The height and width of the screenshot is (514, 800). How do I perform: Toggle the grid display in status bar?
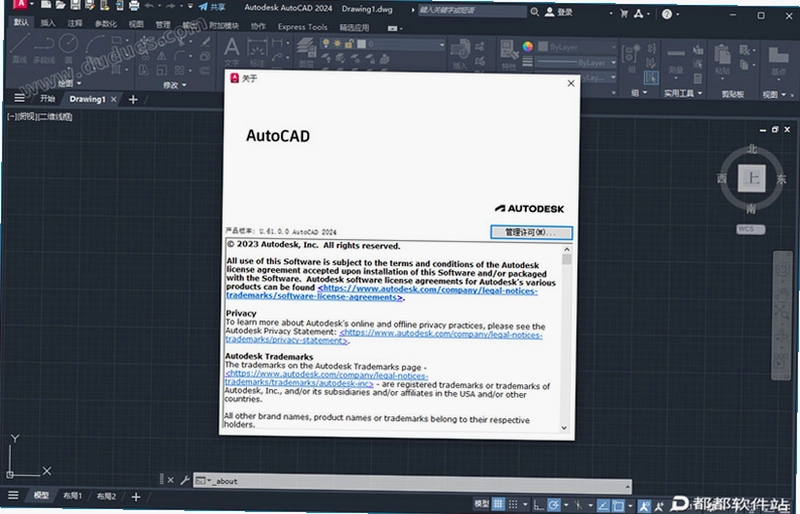click(x=498, y=503)
